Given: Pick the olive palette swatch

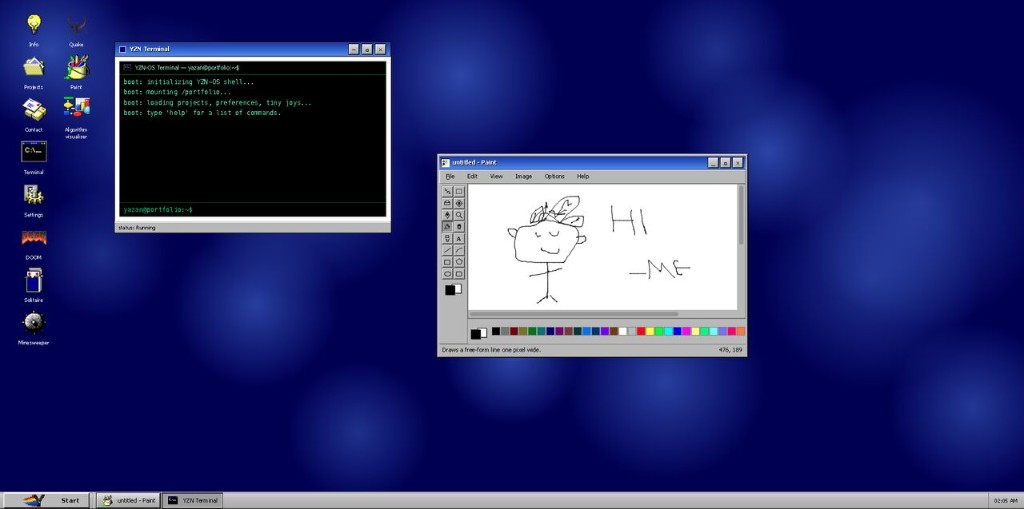Looking at the screenshot, I should tap(523, 331).
